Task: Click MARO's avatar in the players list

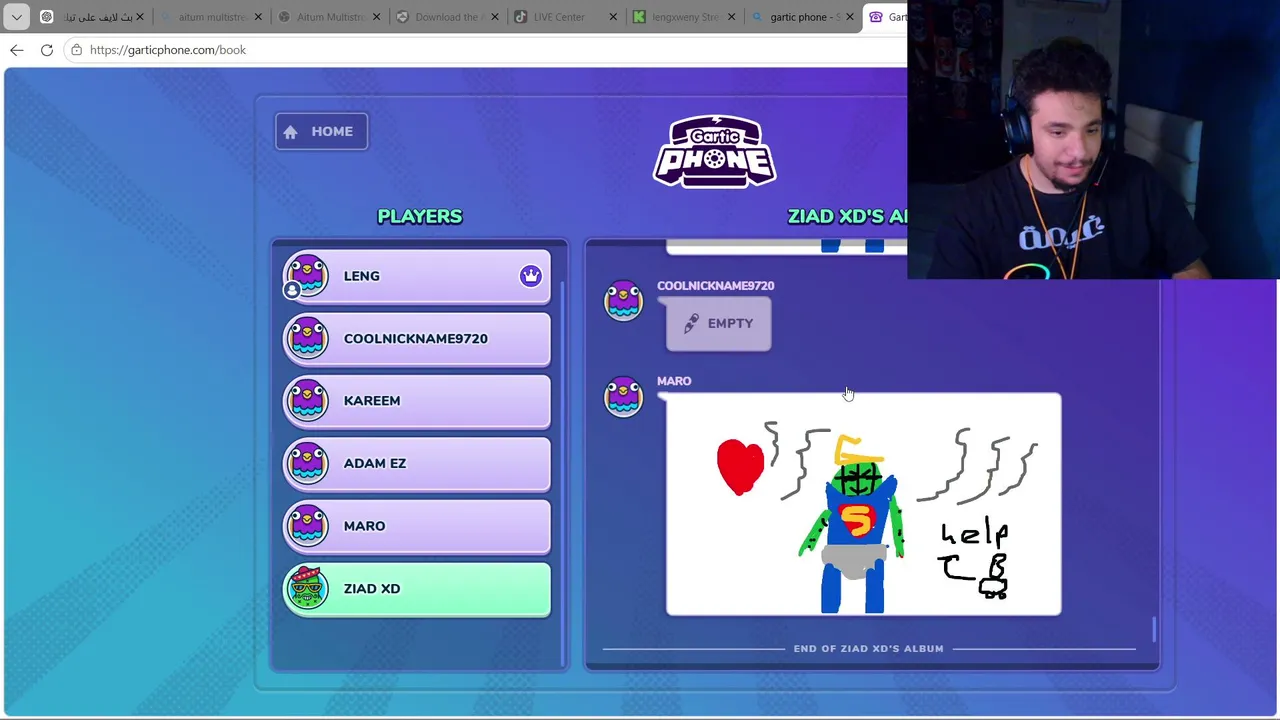Action: click(307, 525)
